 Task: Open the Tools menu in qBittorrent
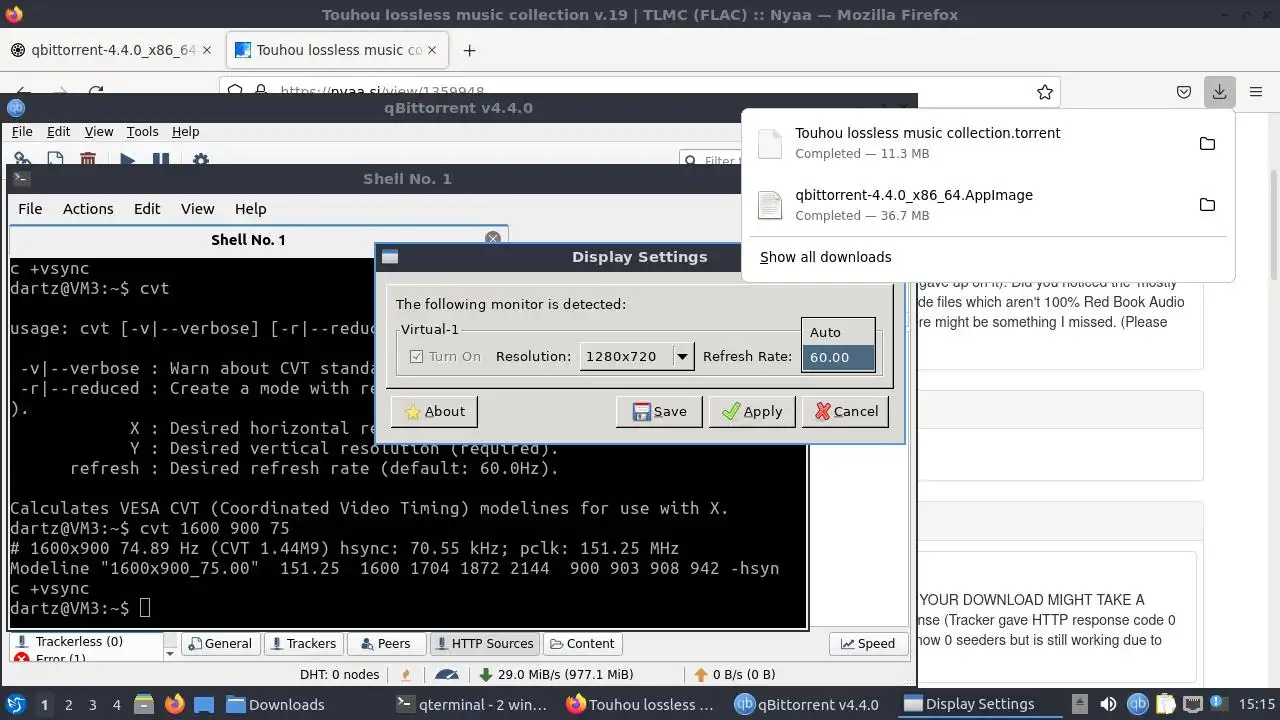[142, 131]
